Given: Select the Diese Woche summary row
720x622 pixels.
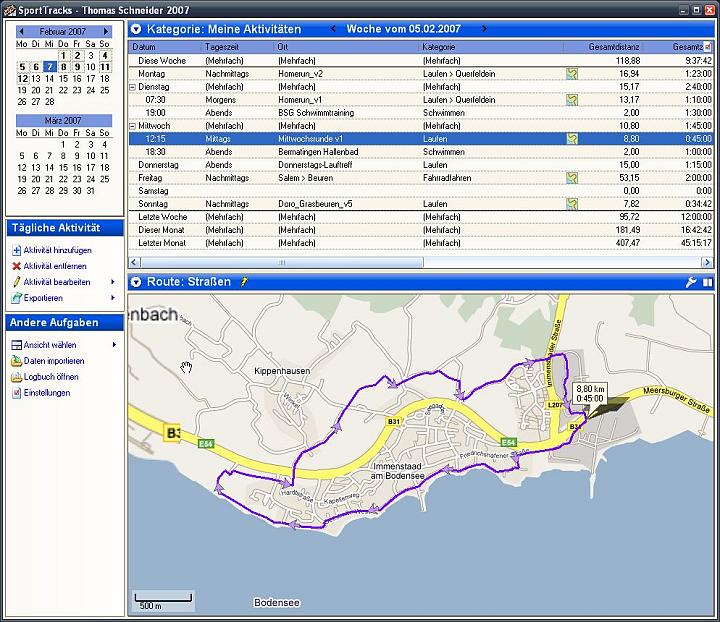Looking at the screenshot, I should click(x=421, y=61).
